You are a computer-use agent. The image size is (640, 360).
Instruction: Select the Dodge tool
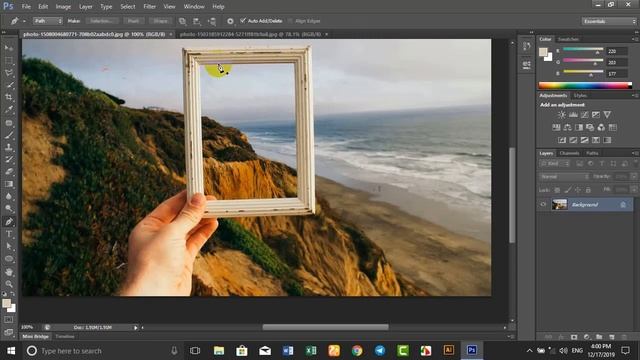click(x=9, y=209)
